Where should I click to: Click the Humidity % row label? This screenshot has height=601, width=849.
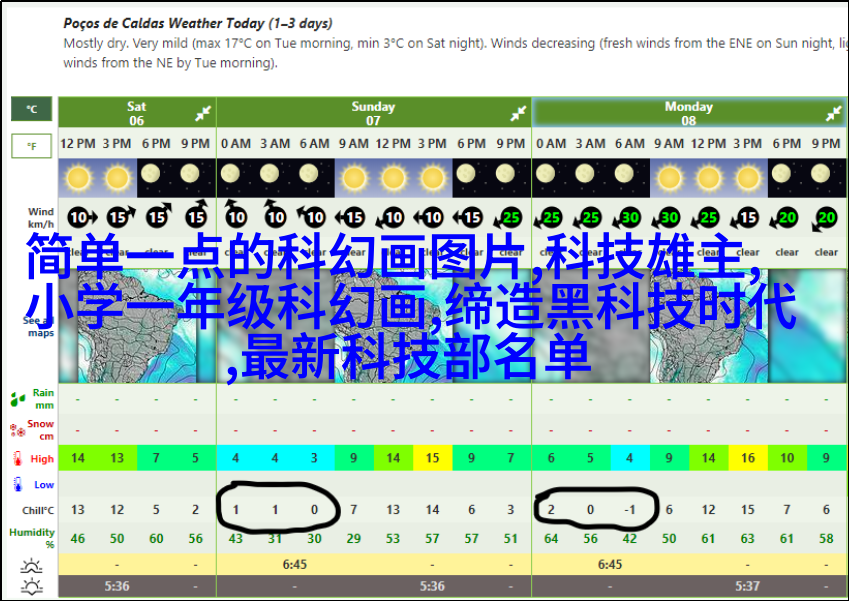pyautogui.click(x=32, y=538)
